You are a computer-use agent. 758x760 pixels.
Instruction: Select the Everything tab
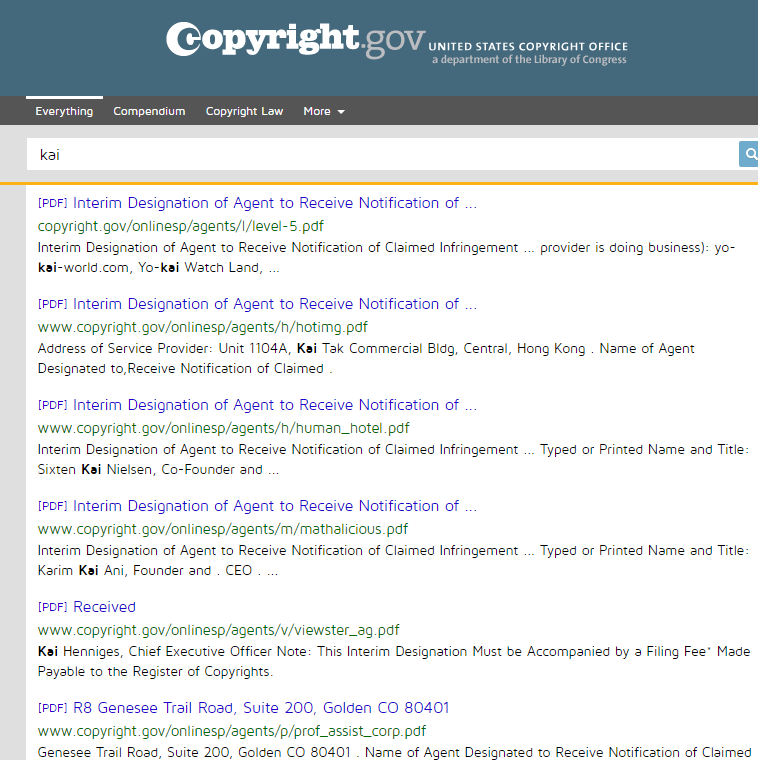point(64,111)
